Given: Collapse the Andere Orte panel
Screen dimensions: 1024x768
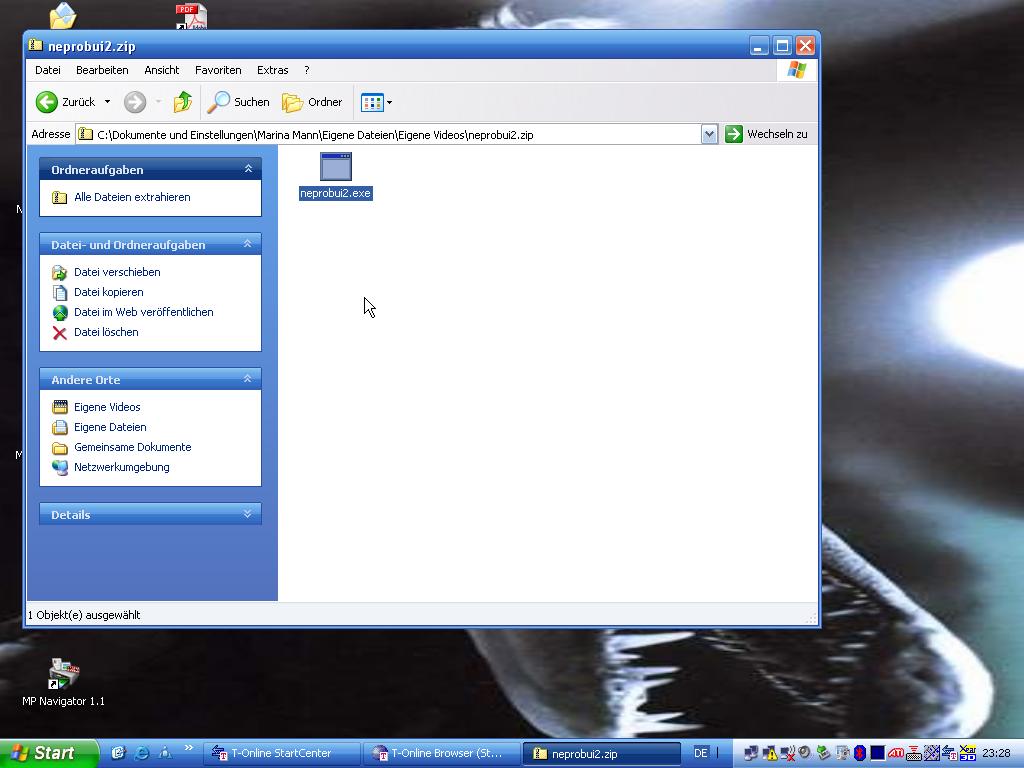Looking at the screenshot, I should tap(248, 379).
